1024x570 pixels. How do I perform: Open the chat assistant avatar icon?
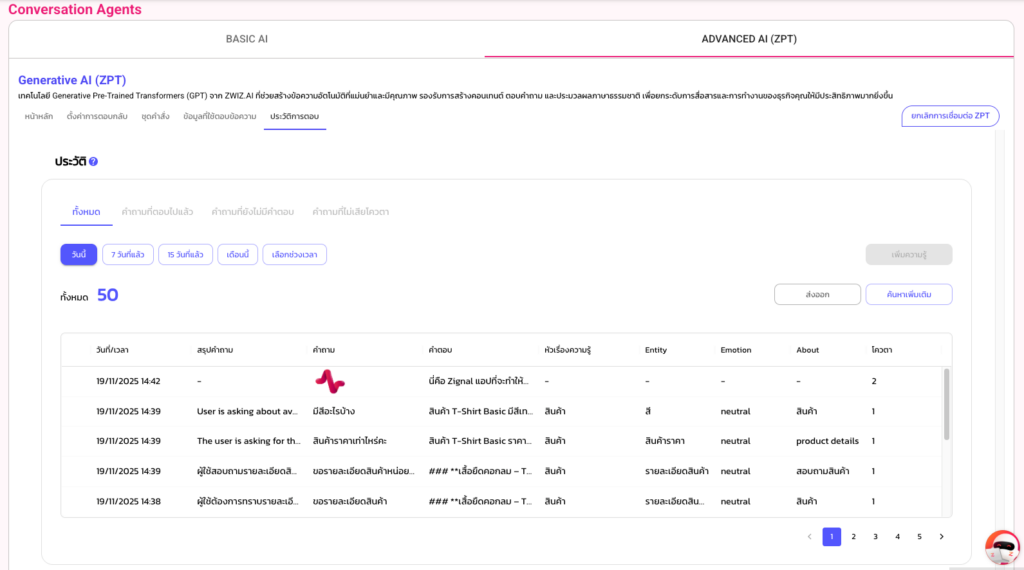click(x=1001, y=546)
